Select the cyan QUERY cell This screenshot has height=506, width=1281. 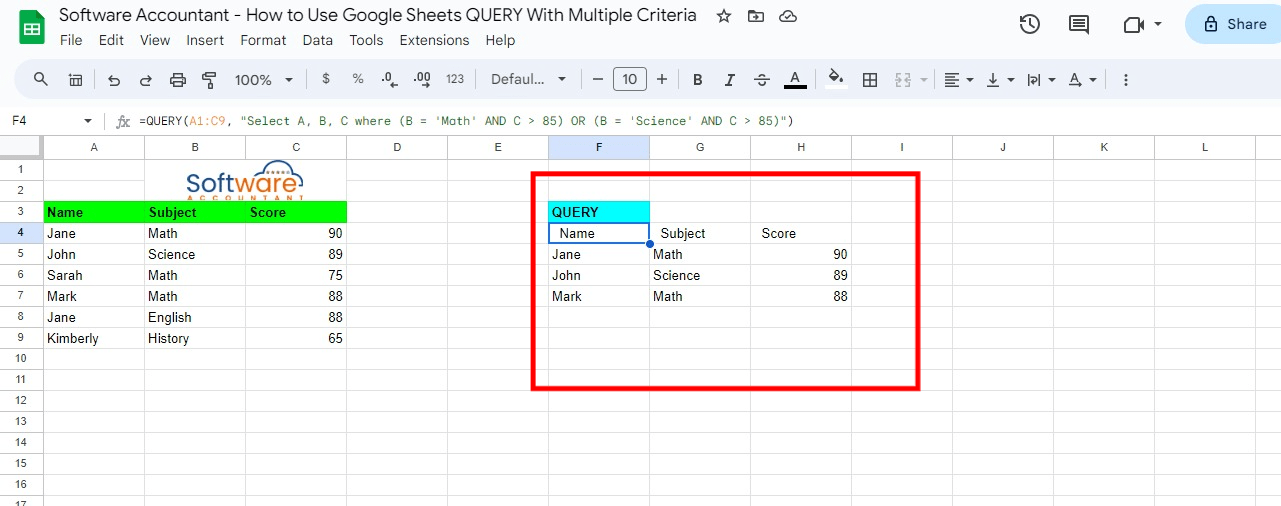599,212
